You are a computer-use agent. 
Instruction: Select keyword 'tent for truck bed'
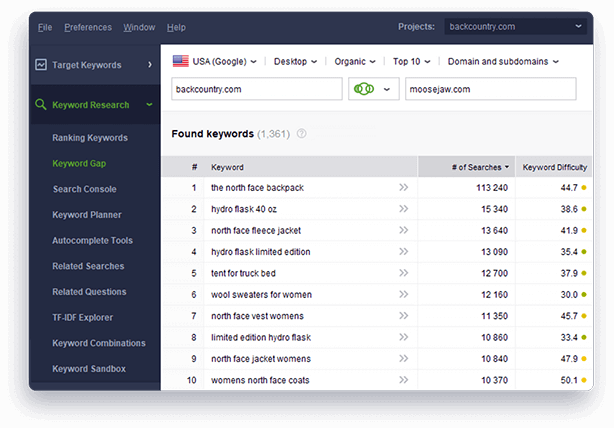coord(243,273)
